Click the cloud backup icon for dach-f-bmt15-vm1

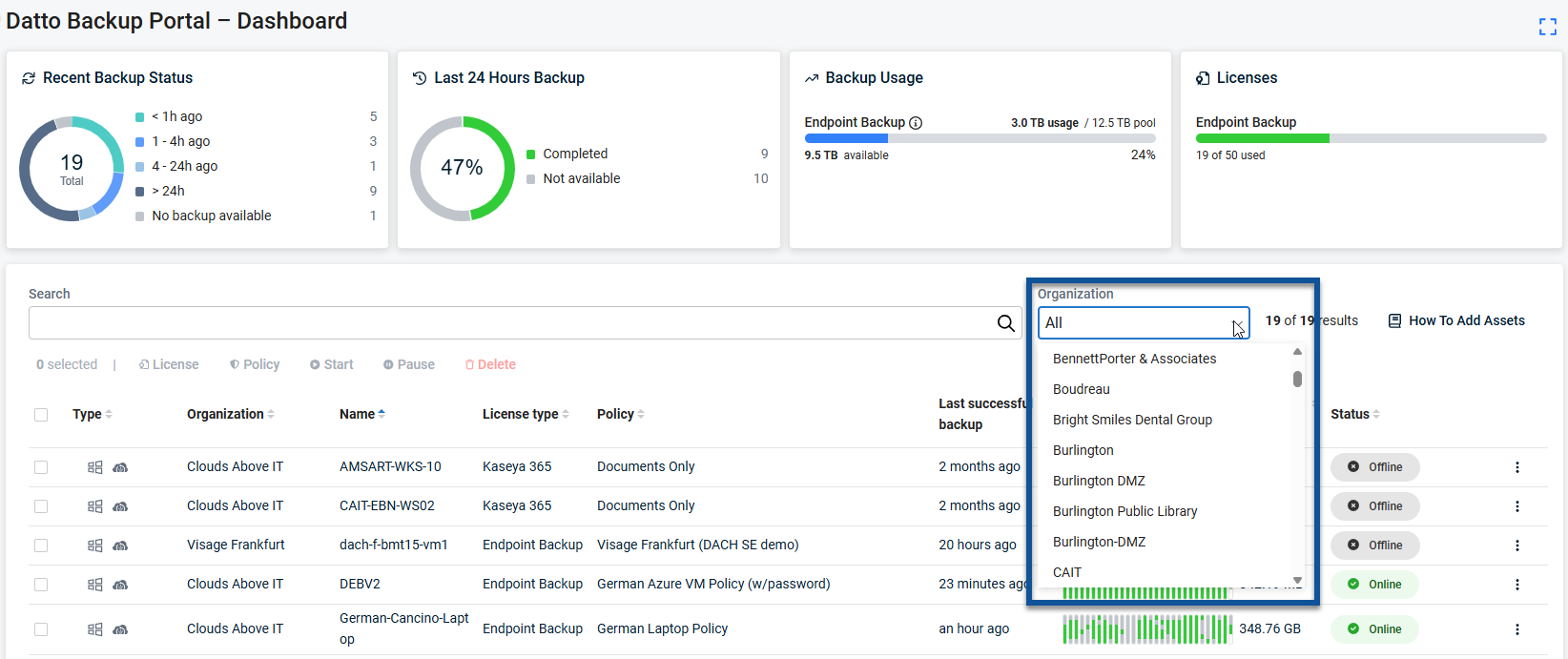coord(120,546)
